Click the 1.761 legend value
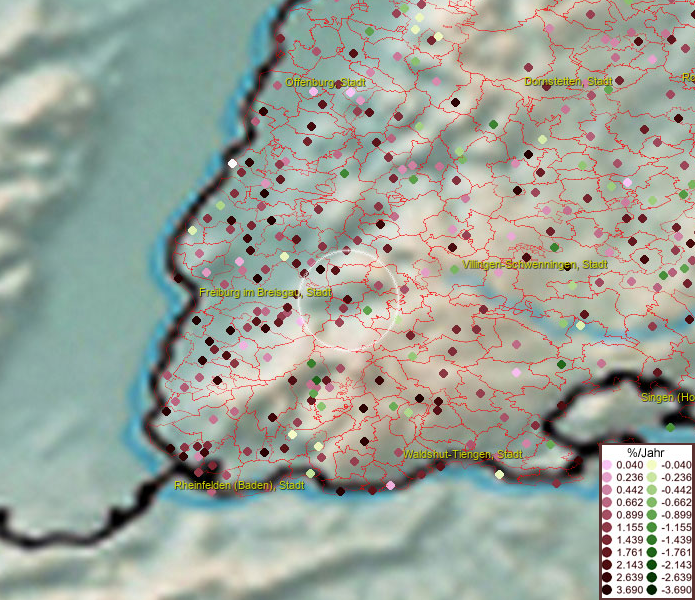695x600 pixels. click(x=629, y=553)
